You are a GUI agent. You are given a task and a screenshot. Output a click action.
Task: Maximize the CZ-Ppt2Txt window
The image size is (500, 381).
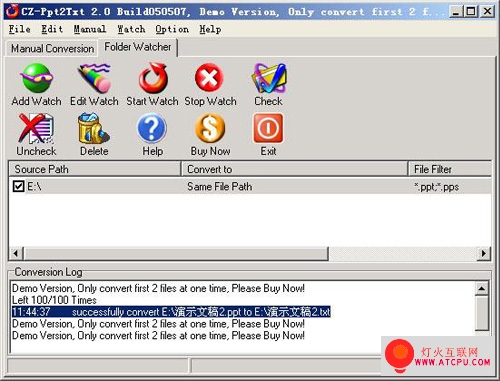click(x=471, y=12)
